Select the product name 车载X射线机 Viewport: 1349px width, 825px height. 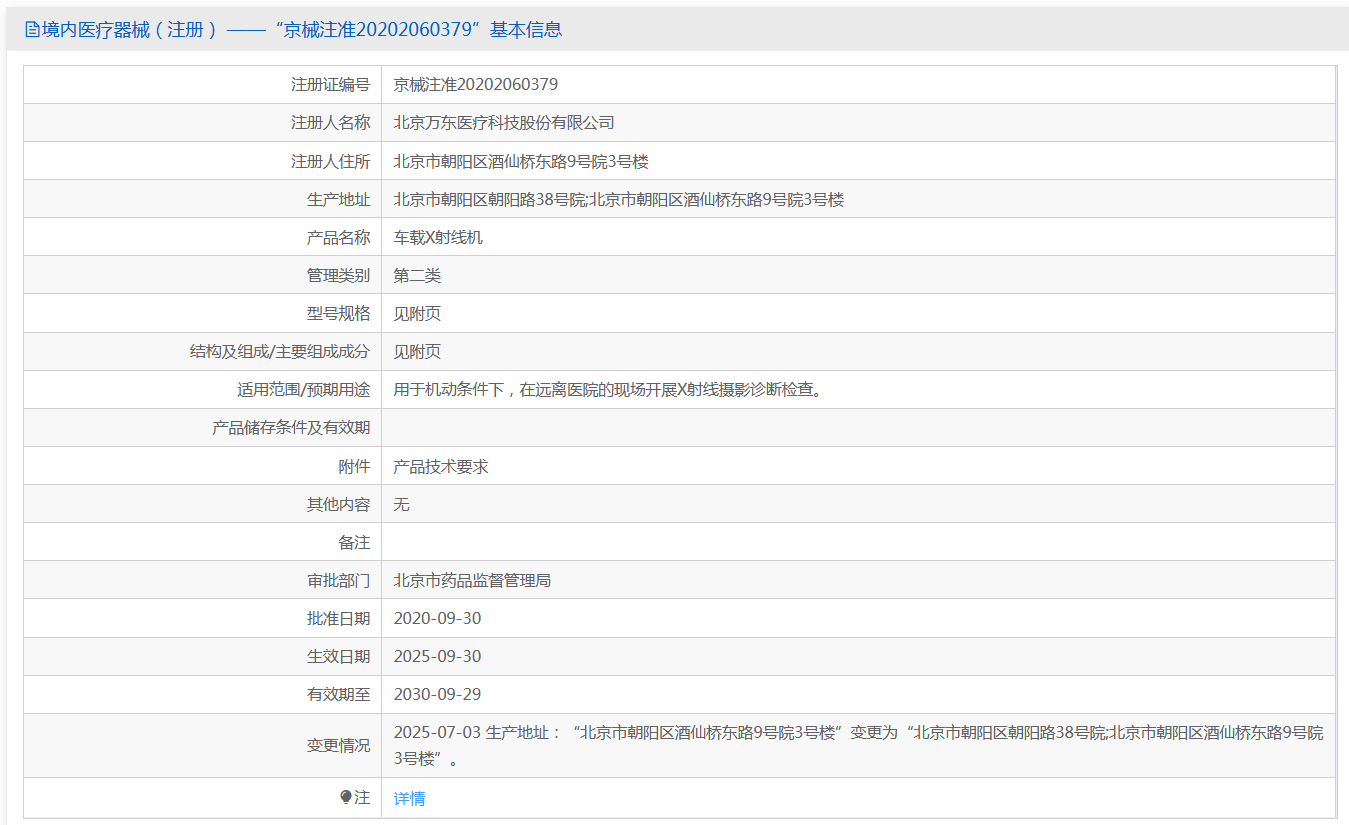click(x=438, y=237)
